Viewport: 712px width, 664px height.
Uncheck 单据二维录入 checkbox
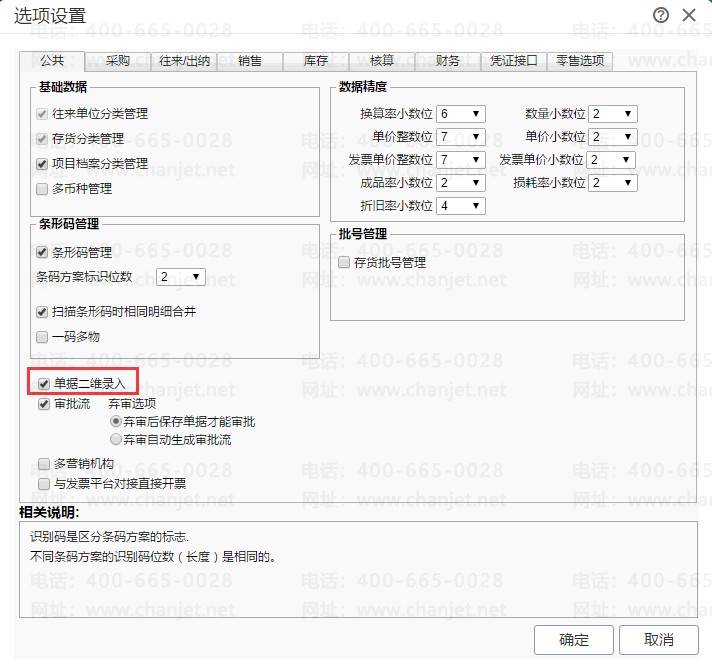[44, 384]
